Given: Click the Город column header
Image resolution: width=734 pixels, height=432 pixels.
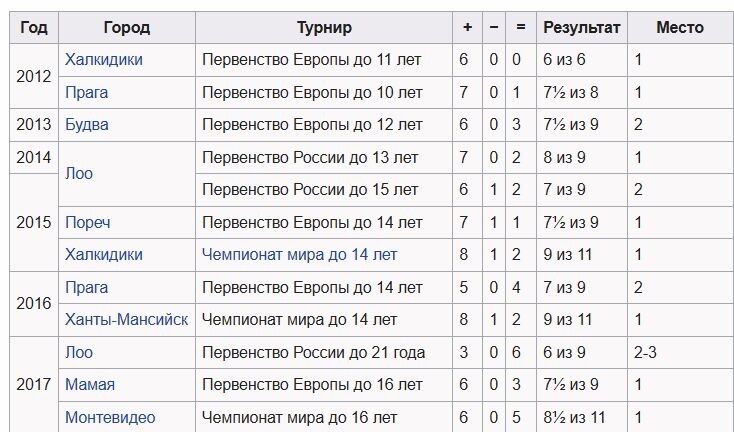Looking at the screenshot, I should (127, 28).
